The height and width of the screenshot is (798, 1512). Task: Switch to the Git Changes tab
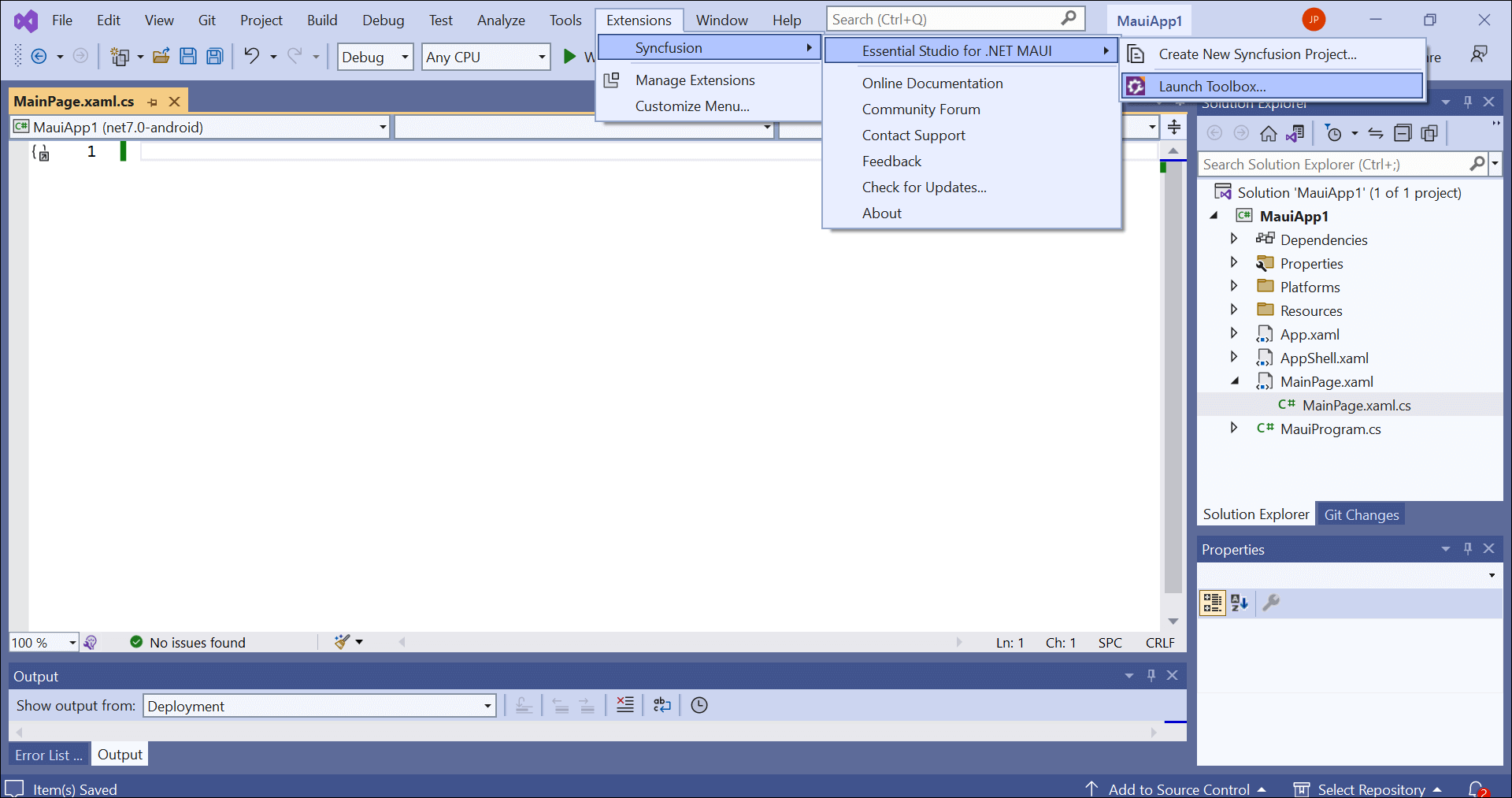[1361, 514]
